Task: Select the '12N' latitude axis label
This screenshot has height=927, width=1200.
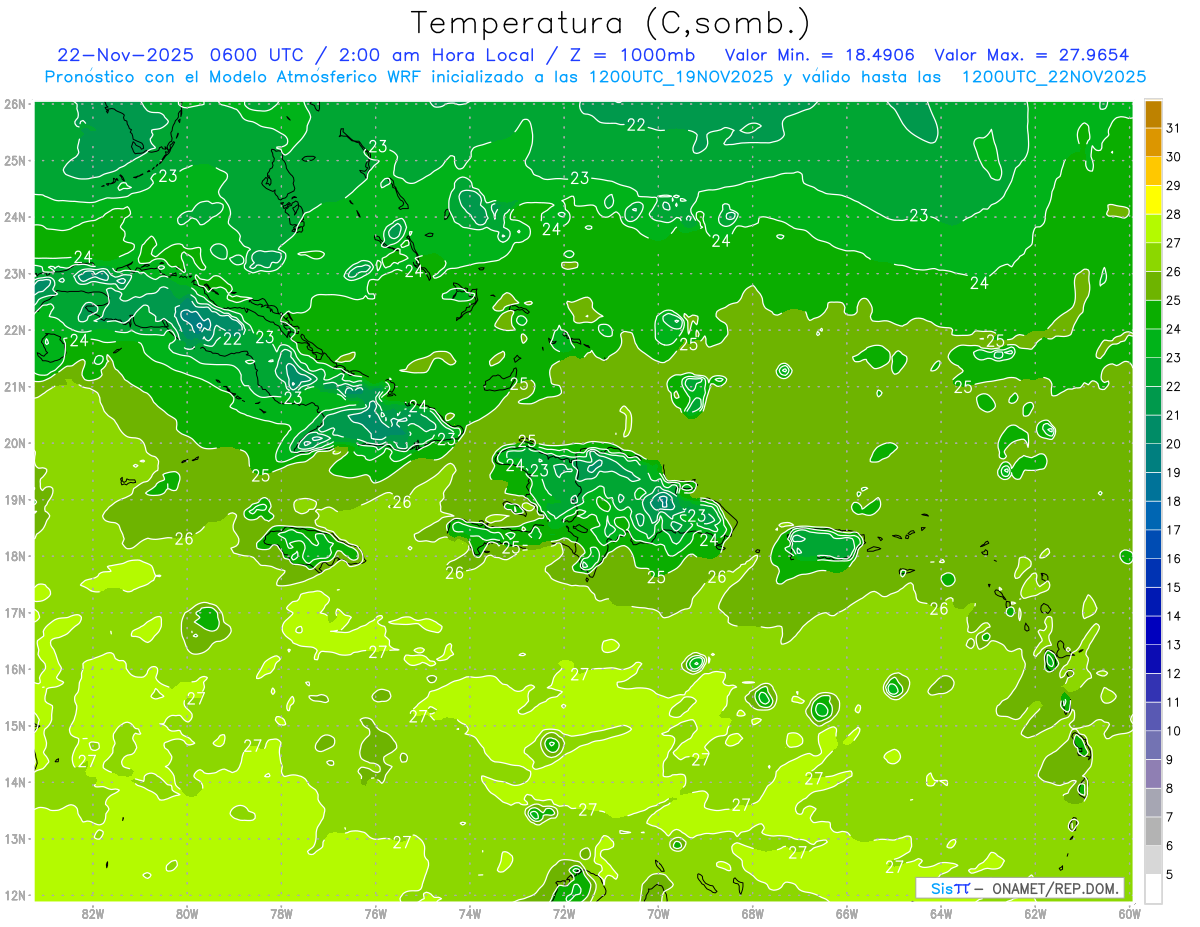Action: (16, 895)
